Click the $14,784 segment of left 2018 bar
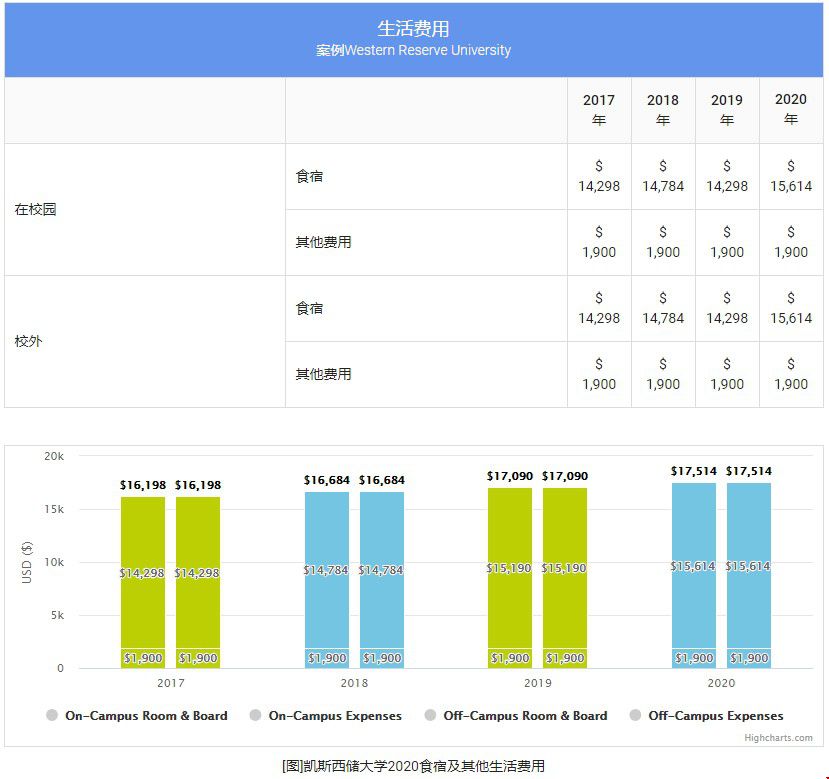The height and width of the screenshot is (779, 829). pyautogui.click(x=327, y=570)
